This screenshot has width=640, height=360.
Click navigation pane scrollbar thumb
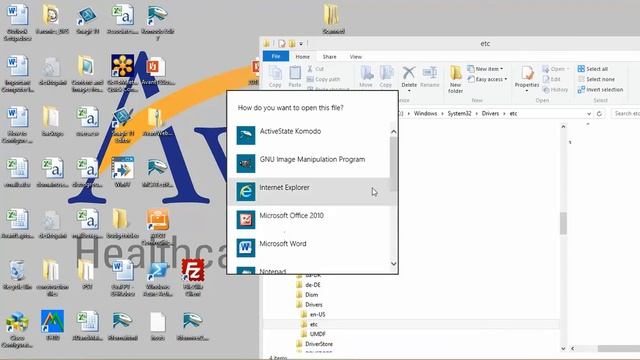point(563,223)
